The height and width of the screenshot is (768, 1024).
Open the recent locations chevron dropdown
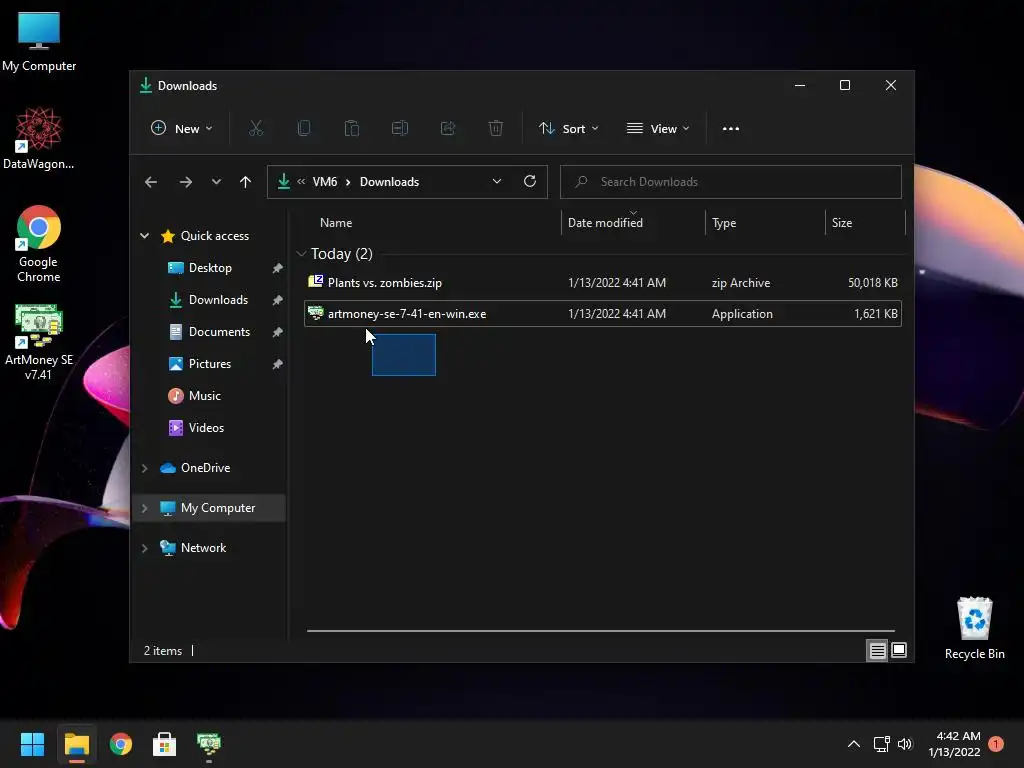pos(216,182)
